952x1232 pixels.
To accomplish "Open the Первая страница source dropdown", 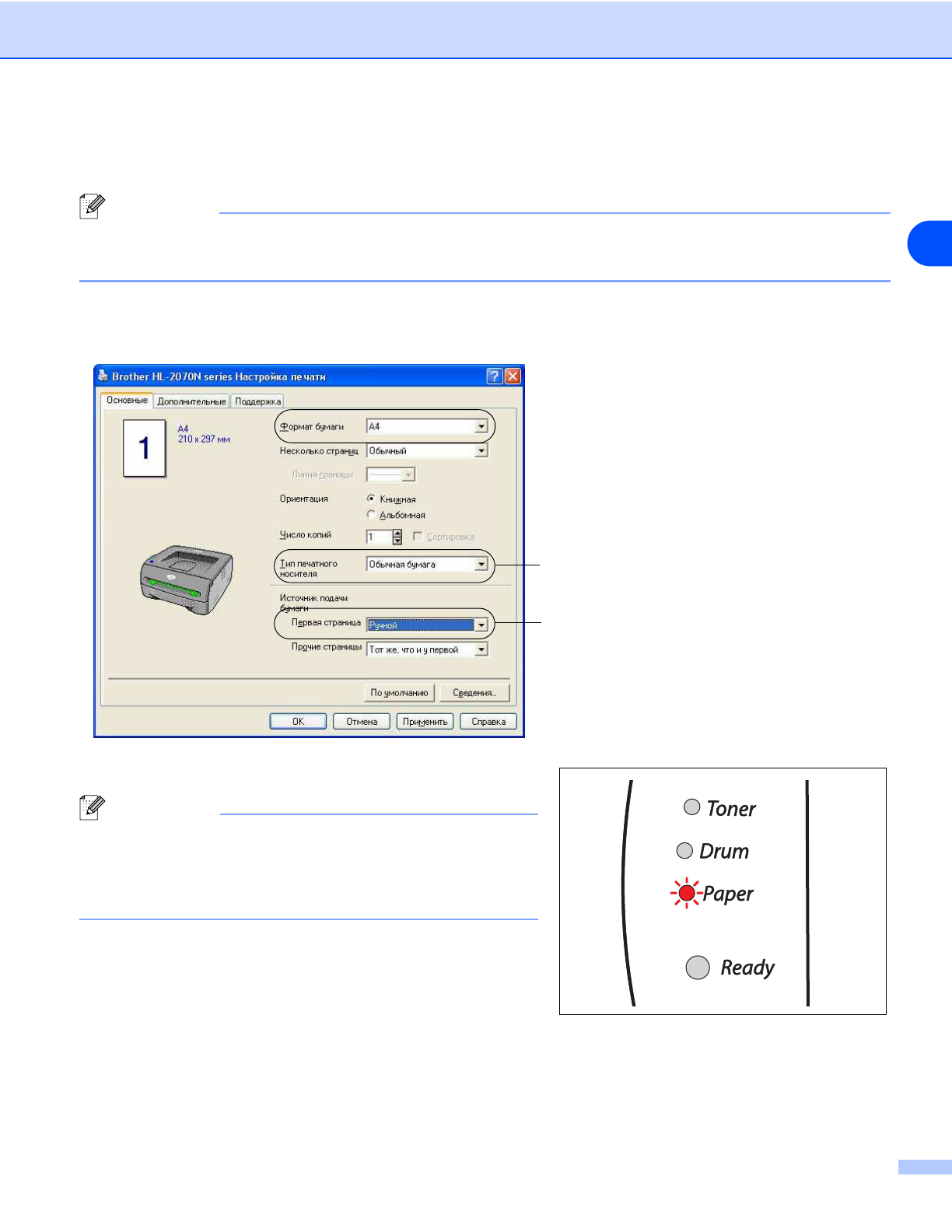I will pos(481,625).
